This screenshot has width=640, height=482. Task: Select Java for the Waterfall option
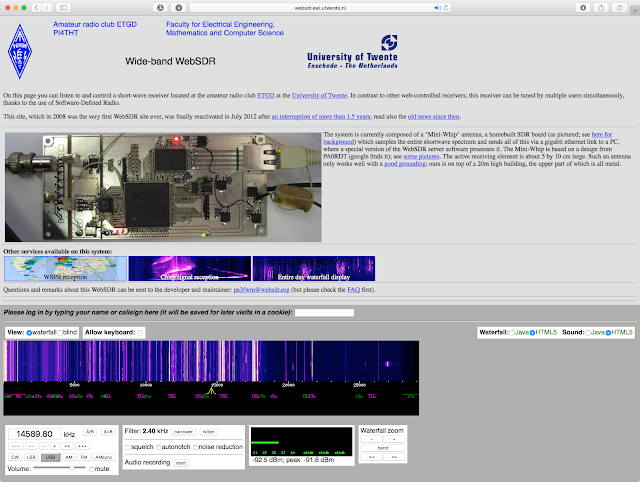point(511,333)
